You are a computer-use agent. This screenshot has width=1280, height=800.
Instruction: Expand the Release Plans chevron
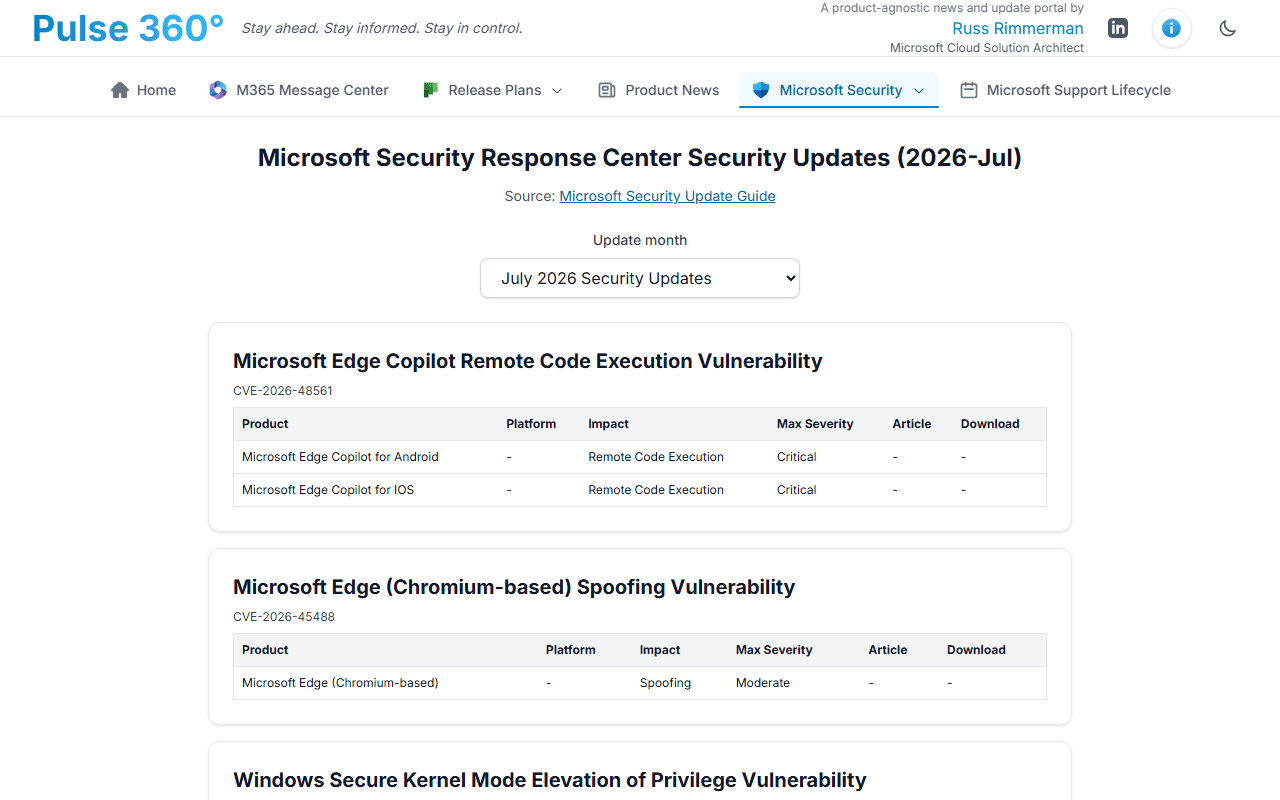click(557, 90)
